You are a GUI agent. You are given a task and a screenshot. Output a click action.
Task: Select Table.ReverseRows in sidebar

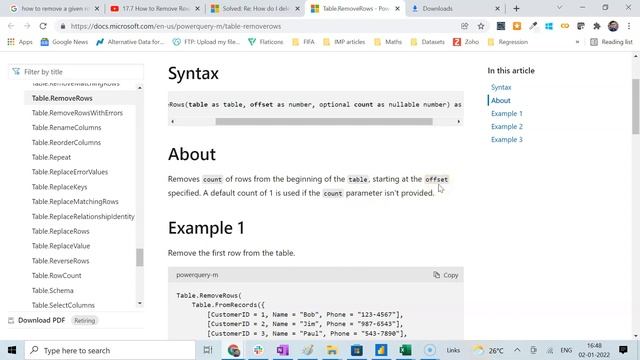point(60,260)
